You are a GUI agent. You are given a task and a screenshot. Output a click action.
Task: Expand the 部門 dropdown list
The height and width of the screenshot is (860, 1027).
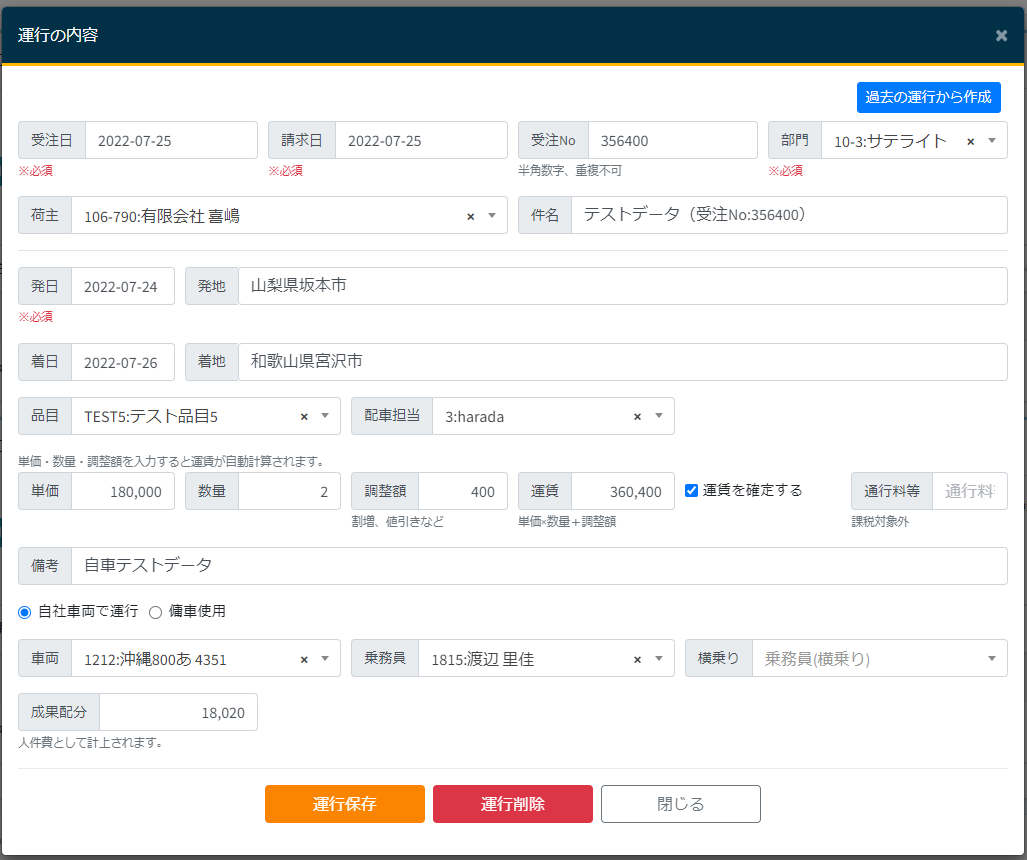[993, 140]
